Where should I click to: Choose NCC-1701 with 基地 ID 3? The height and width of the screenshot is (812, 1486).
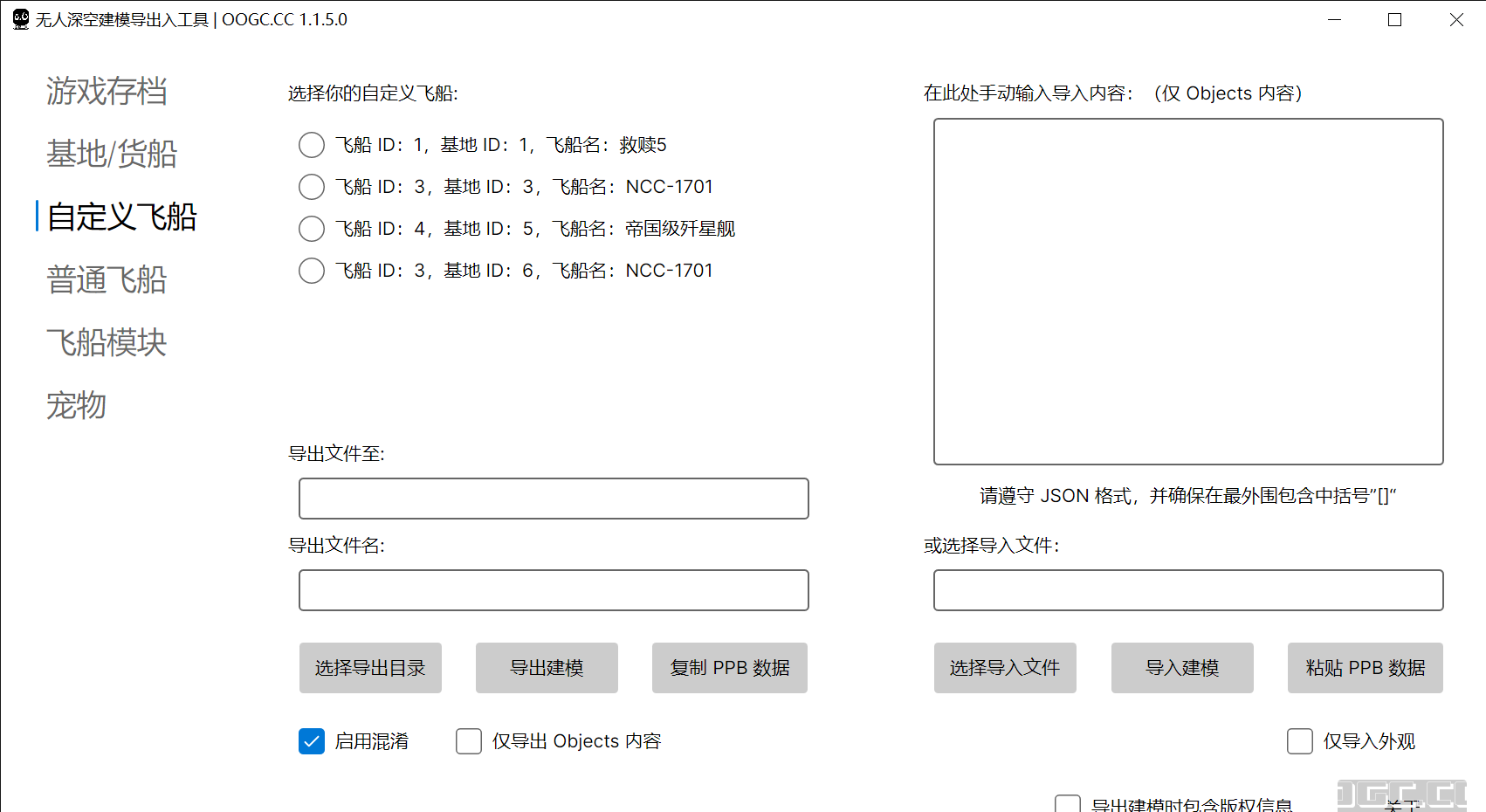[x=312, y=187]
